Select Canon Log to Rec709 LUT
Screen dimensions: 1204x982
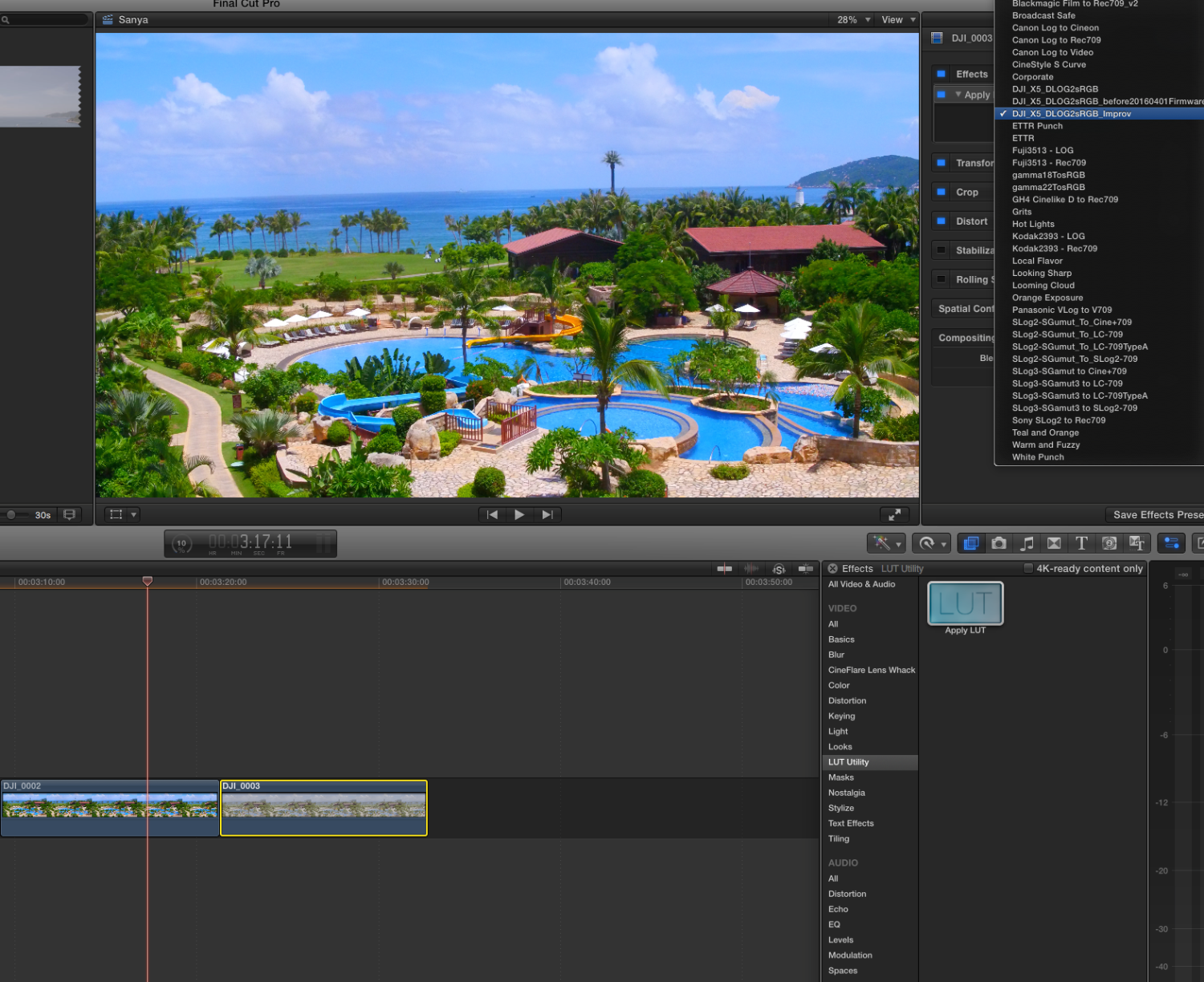(x=1056, y=40)
